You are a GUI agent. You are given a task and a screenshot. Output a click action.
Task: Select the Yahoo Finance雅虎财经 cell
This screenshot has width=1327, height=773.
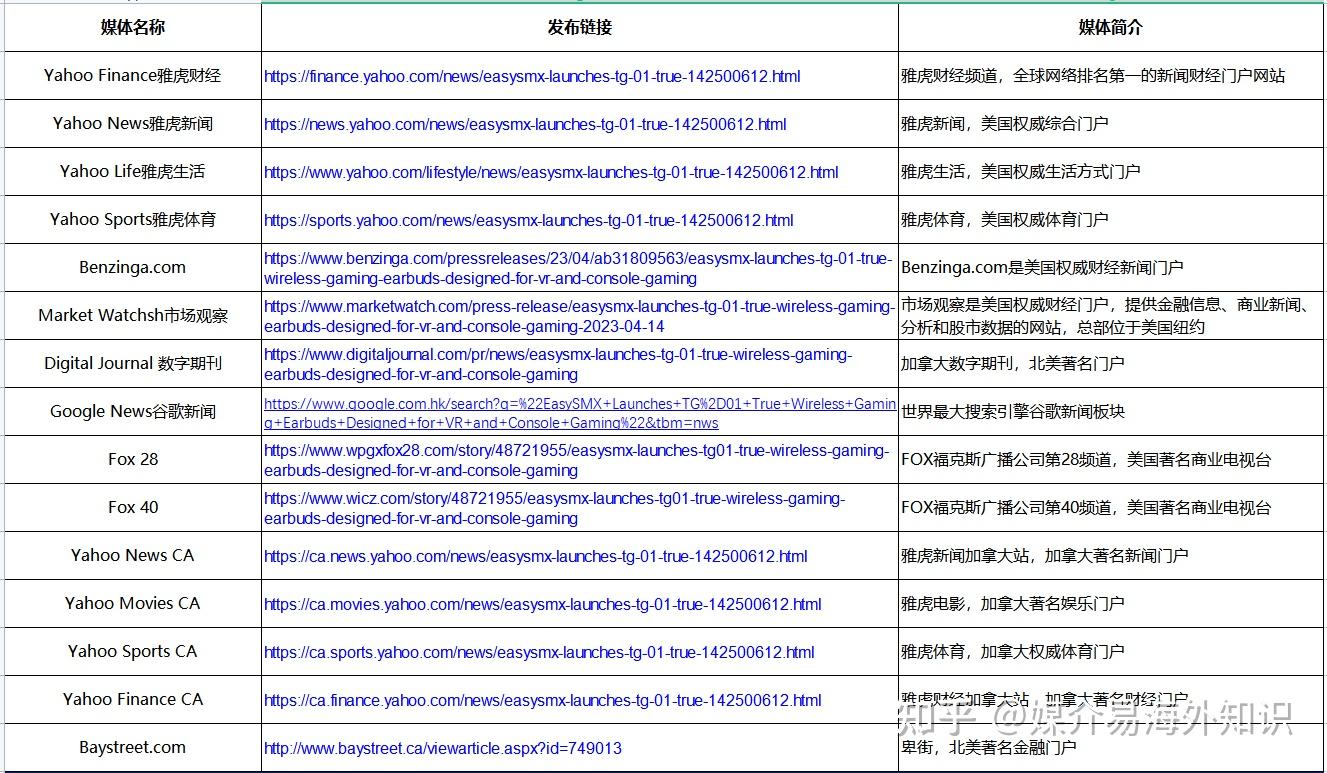coord(133,75)
